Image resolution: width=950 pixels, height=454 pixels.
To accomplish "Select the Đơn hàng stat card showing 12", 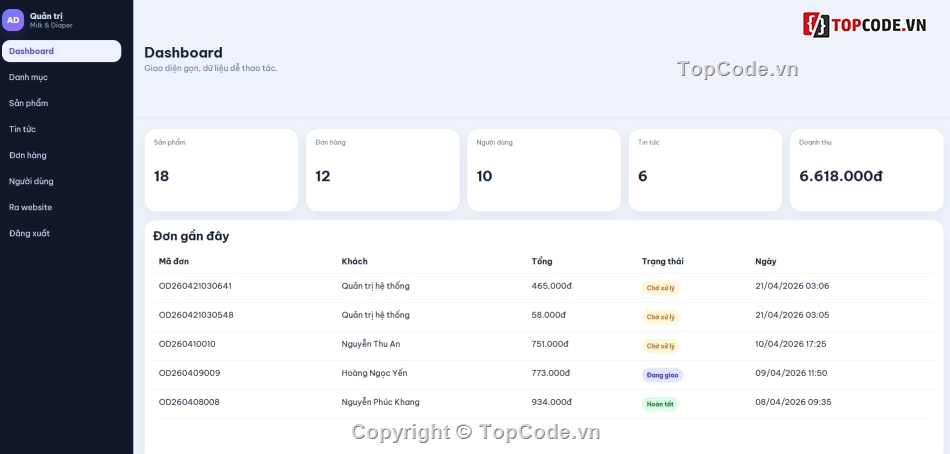I will point(382,170).
